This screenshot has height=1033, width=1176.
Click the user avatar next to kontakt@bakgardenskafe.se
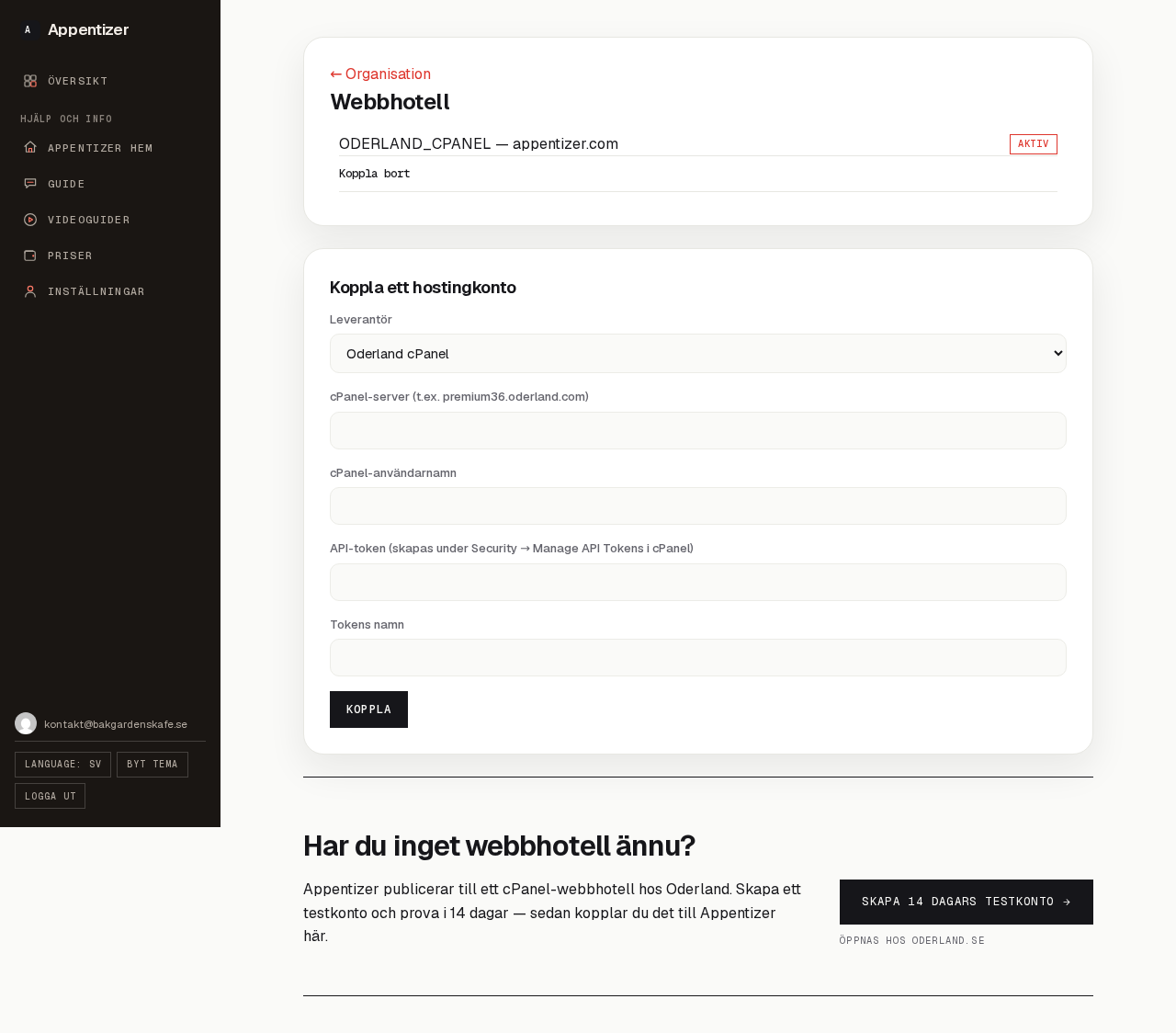coord(26,723)
